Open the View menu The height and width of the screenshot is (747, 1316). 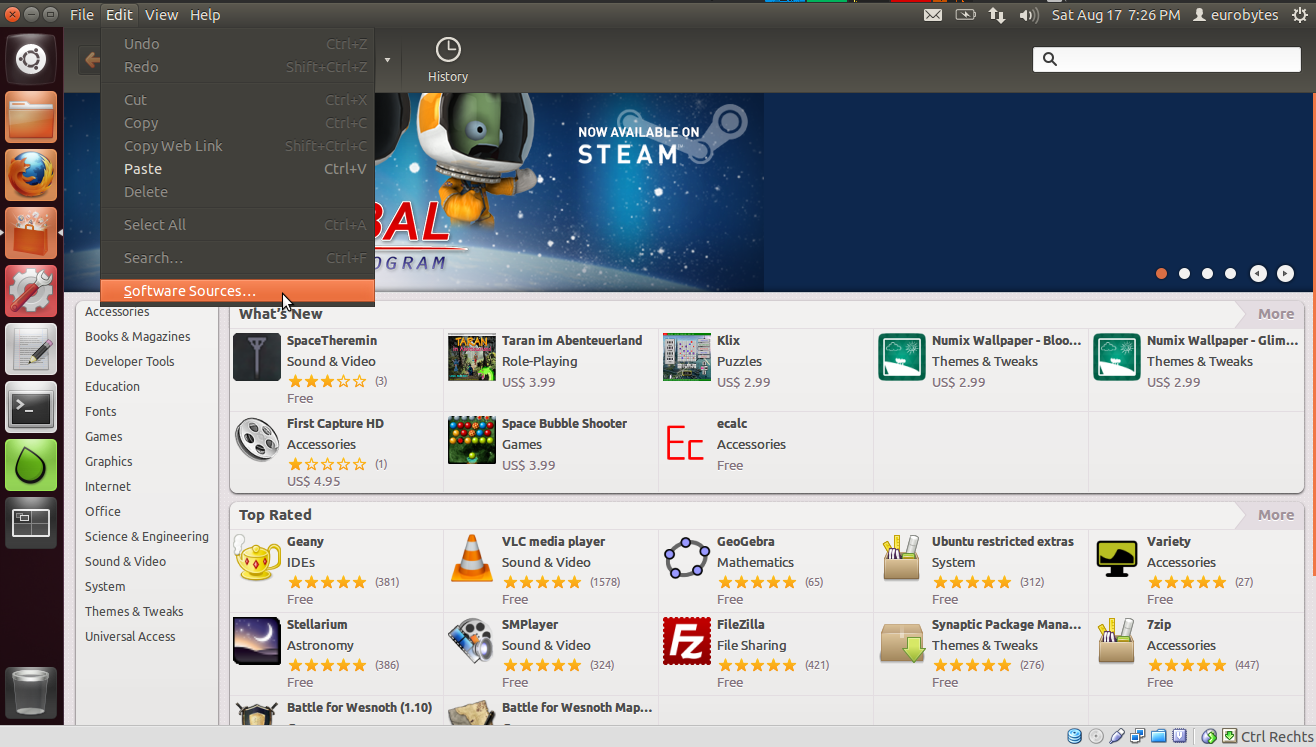coord(161,15)
